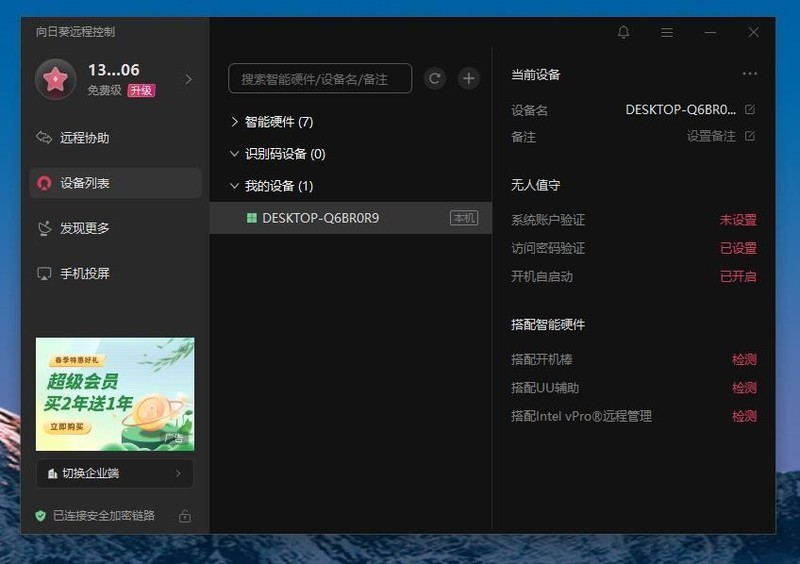Click 检测 for 搭配UU辅助
Viewport: 800px width, 564px height.
tap(744, 388)
